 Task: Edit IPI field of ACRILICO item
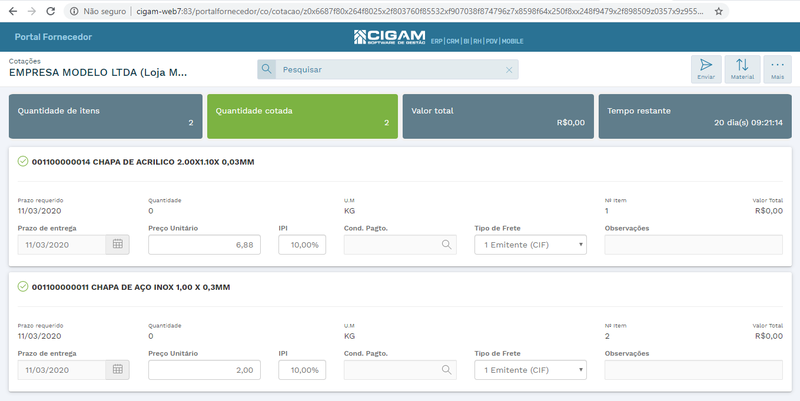tap(302, 245)
